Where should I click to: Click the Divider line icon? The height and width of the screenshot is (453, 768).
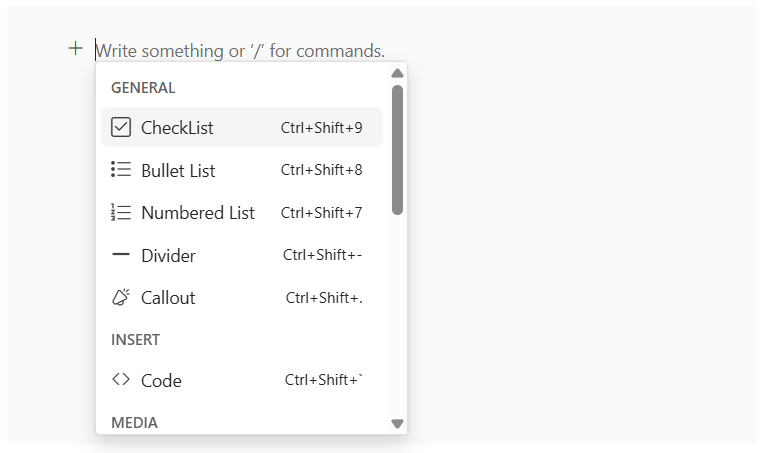click(x=121, y=255)
